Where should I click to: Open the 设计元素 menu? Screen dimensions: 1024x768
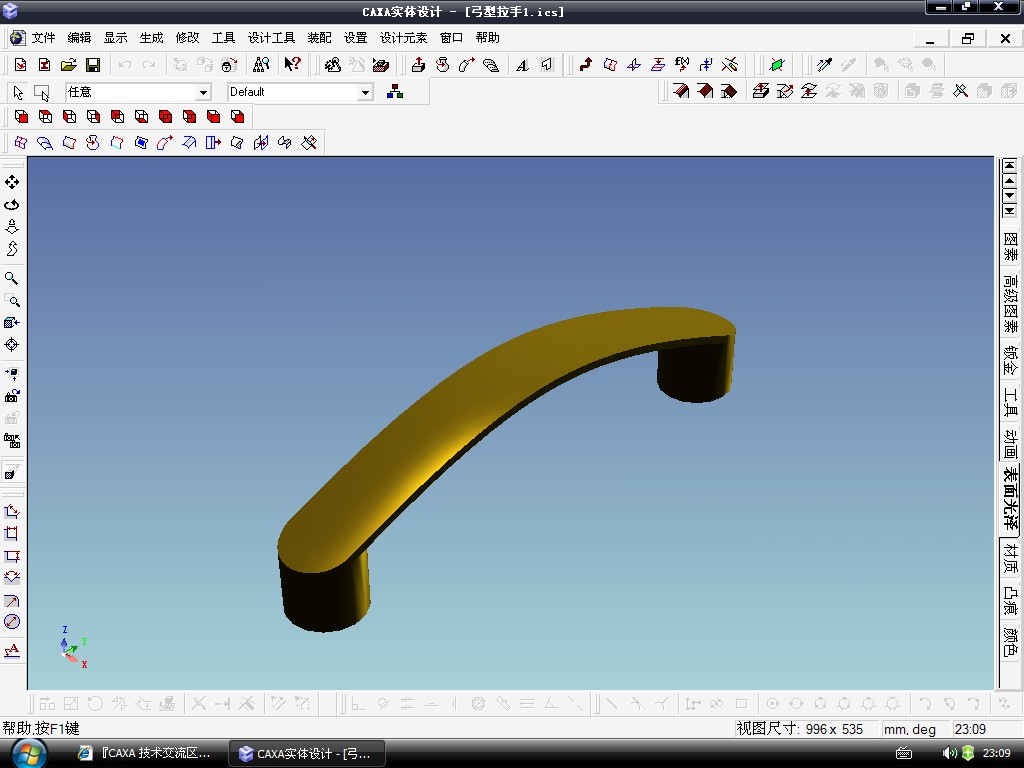(404, 38)
